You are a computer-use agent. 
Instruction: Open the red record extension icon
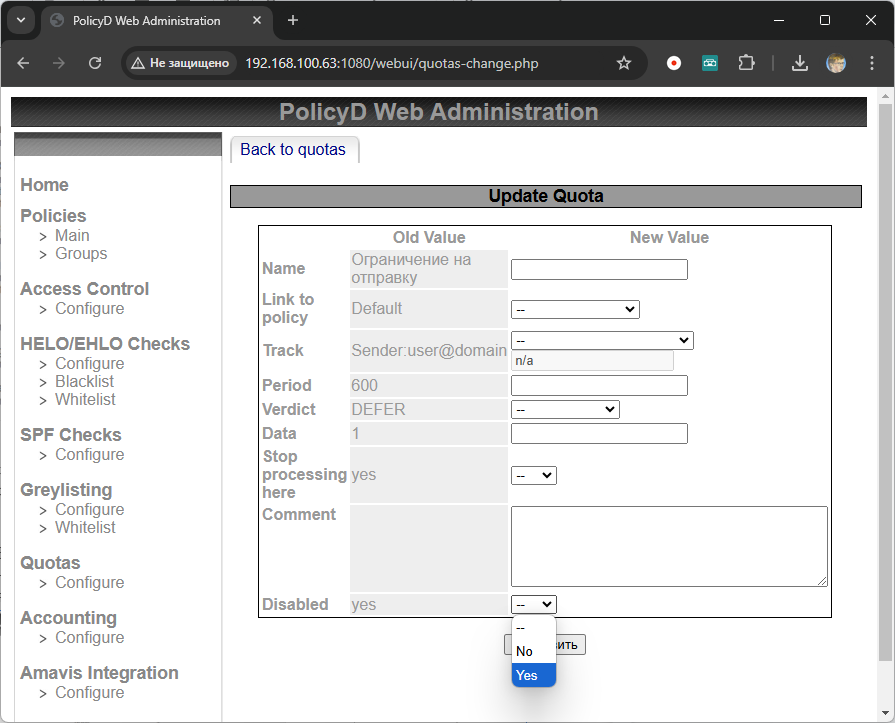click(x=674, y=63)
